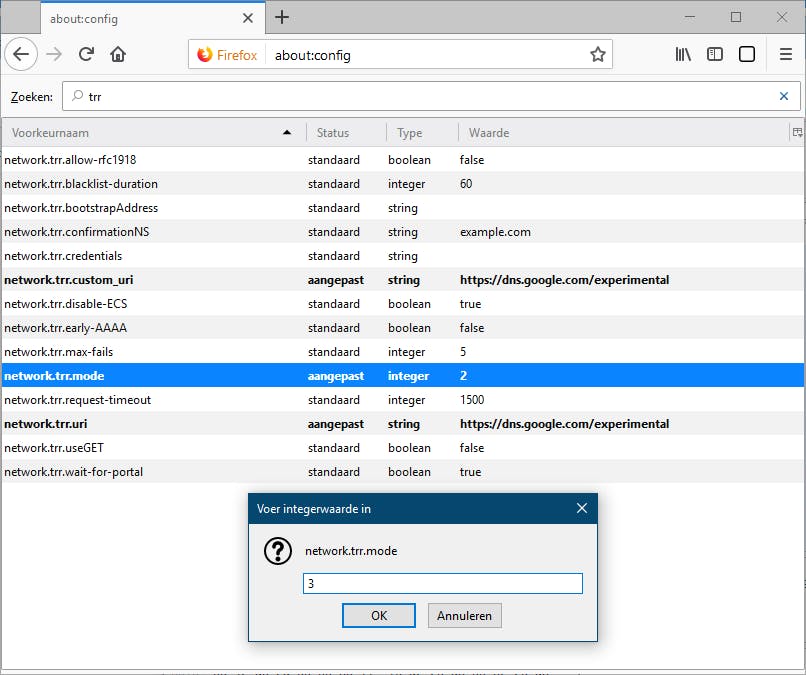Click the dialog title Voer integerwaarde in

coord(314,509)
